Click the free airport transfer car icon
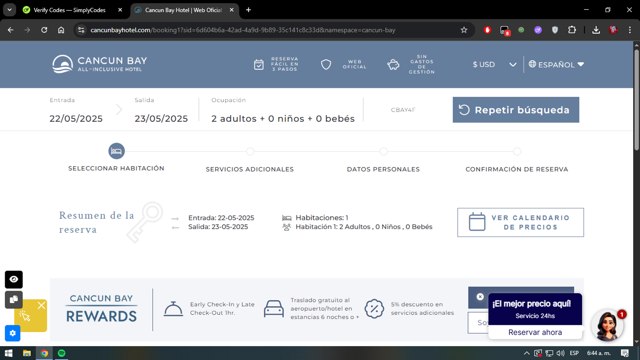 point(273,309)
